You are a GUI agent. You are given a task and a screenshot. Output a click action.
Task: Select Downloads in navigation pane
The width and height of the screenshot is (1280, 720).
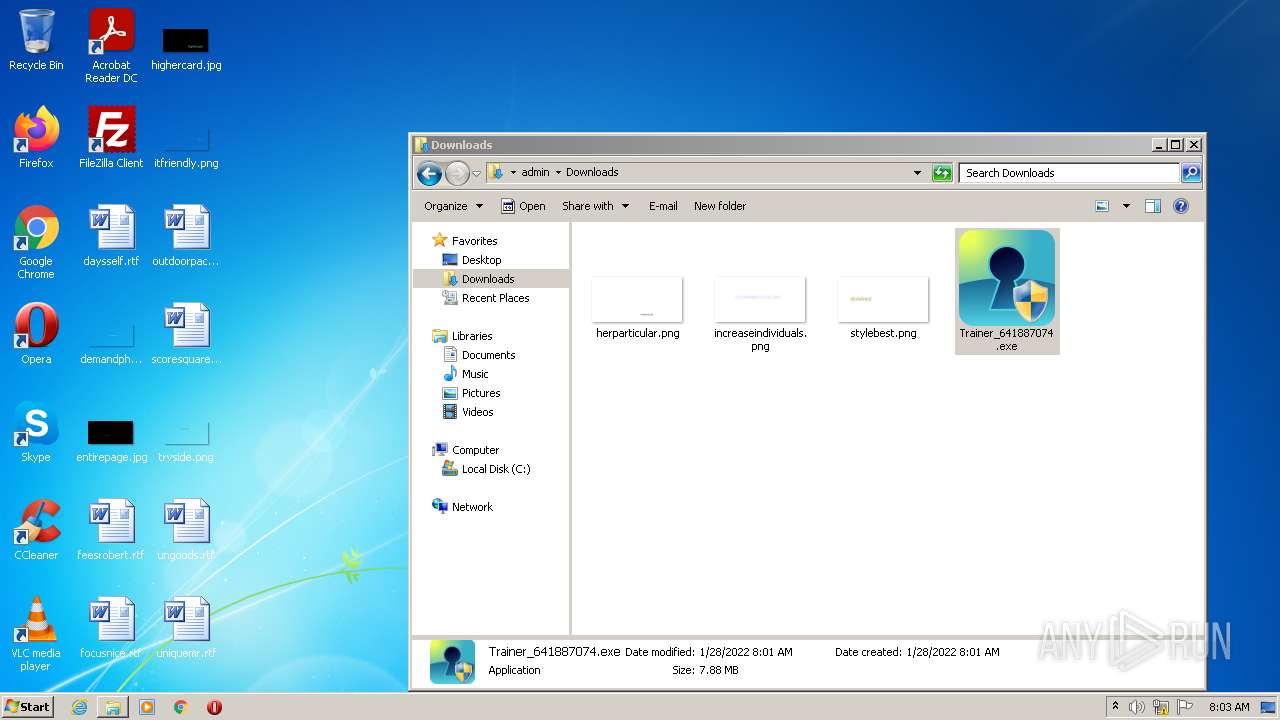click(488, 279)
